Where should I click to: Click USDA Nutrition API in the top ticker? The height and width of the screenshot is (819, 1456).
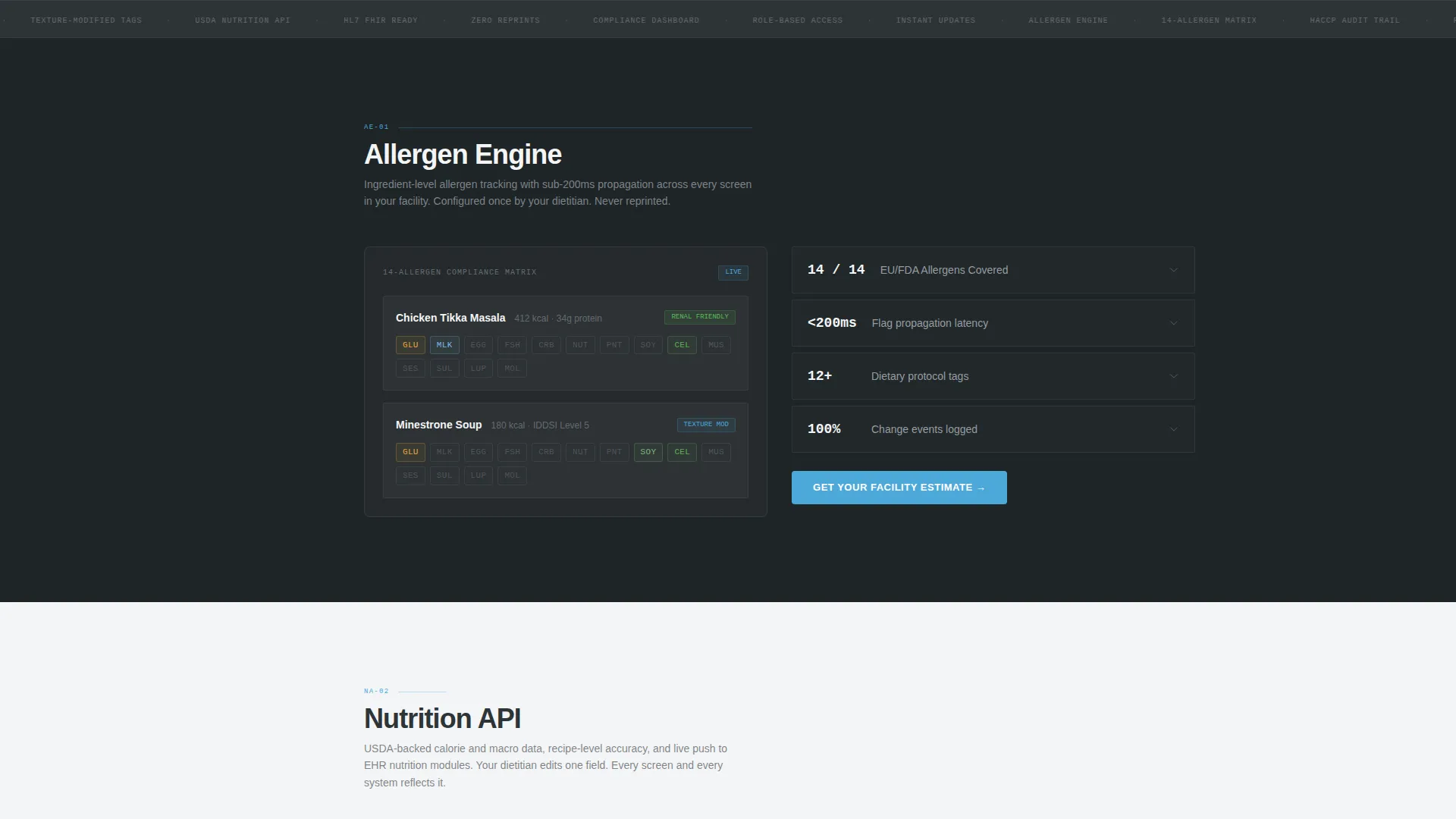[x=243, y=20]
